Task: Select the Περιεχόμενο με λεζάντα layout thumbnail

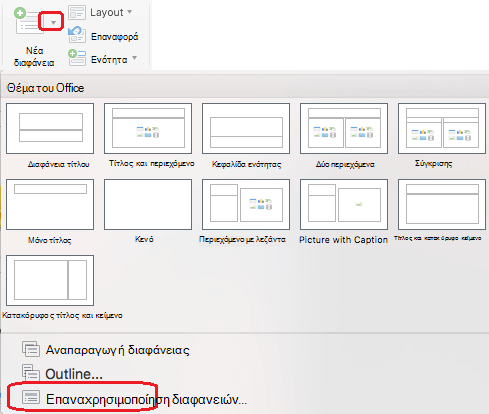Action: pos(246,204)
